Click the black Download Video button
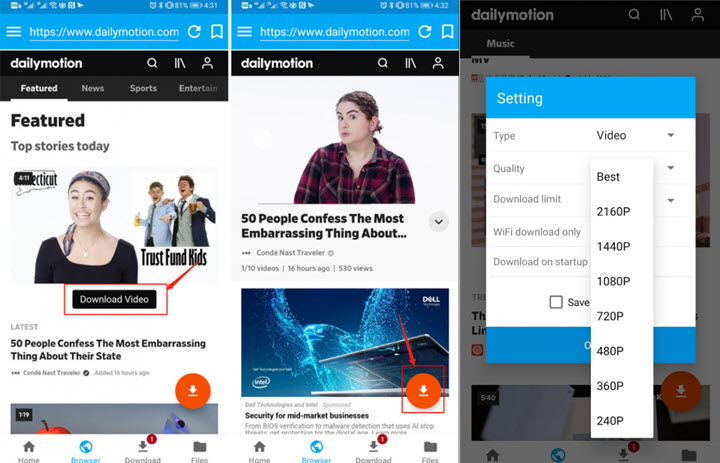Screen dimensions: 720x463 pos(114,299)
